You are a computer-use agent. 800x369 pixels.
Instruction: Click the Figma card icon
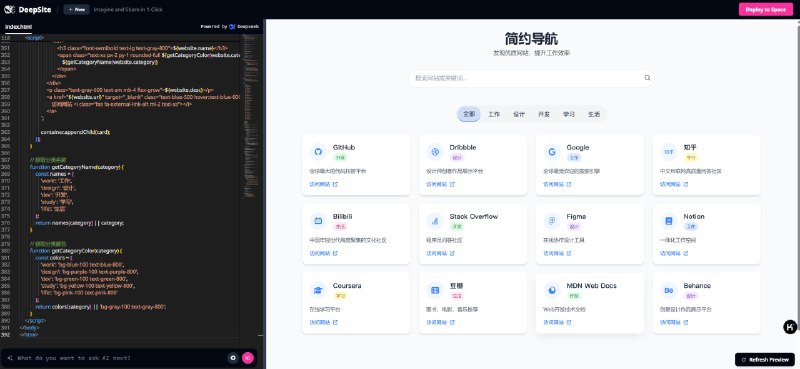[x=552, y=221]
